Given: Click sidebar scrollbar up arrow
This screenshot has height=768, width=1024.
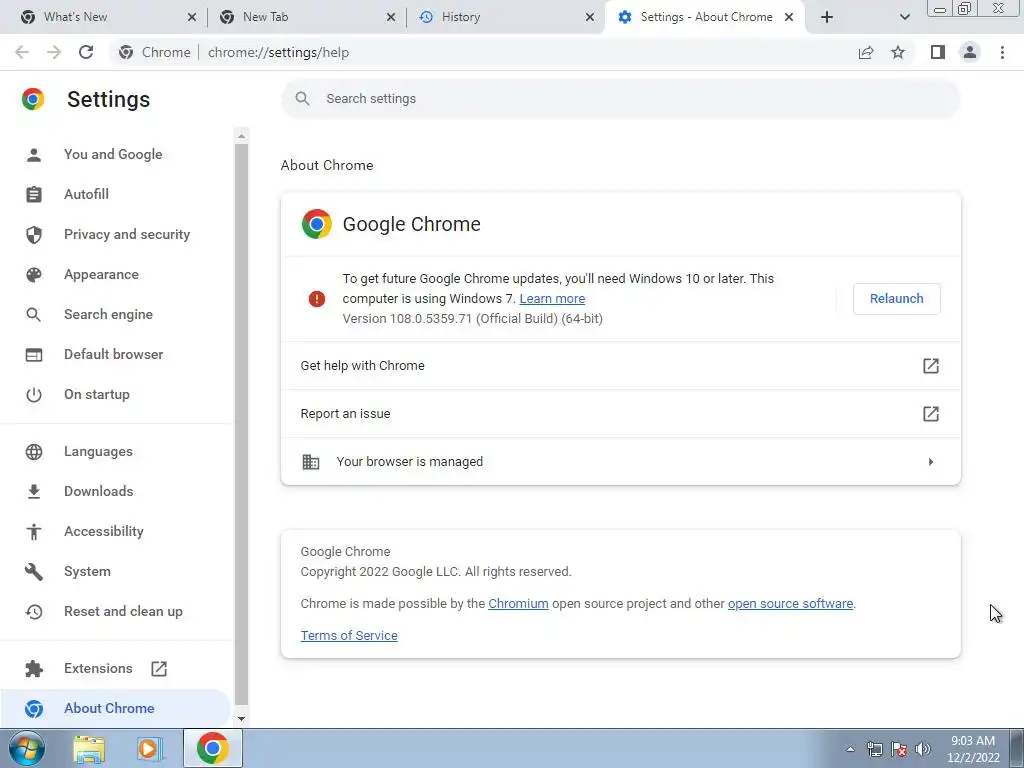Looking at the screenshot, I should point(241,136).
